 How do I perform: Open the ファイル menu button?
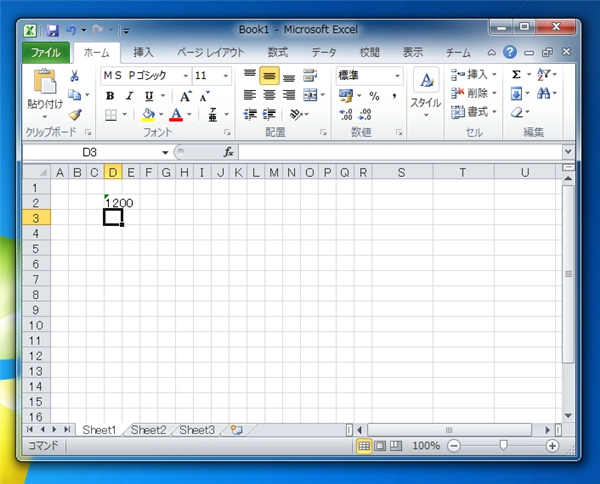coord(46,52)
